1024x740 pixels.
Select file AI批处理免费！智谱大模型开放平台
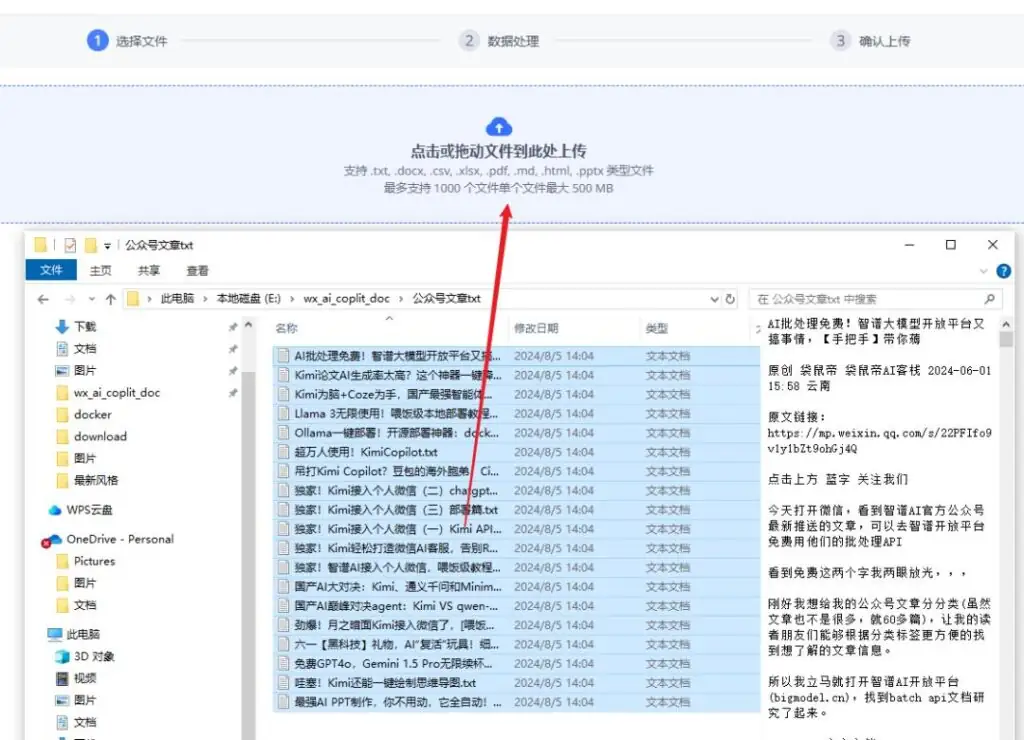[516, 356]
